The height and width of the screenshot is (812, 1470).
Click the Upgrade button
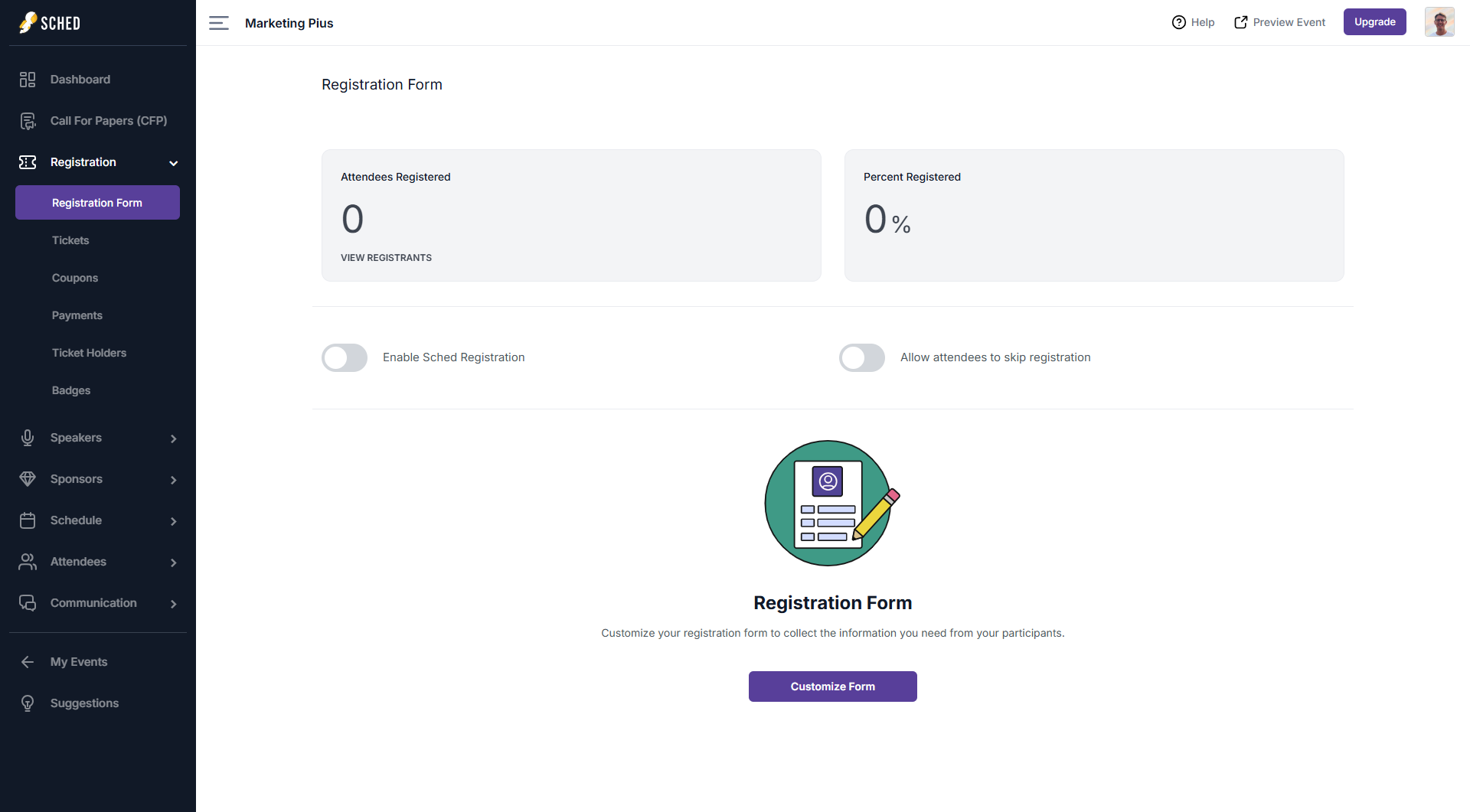point(1374,22)
